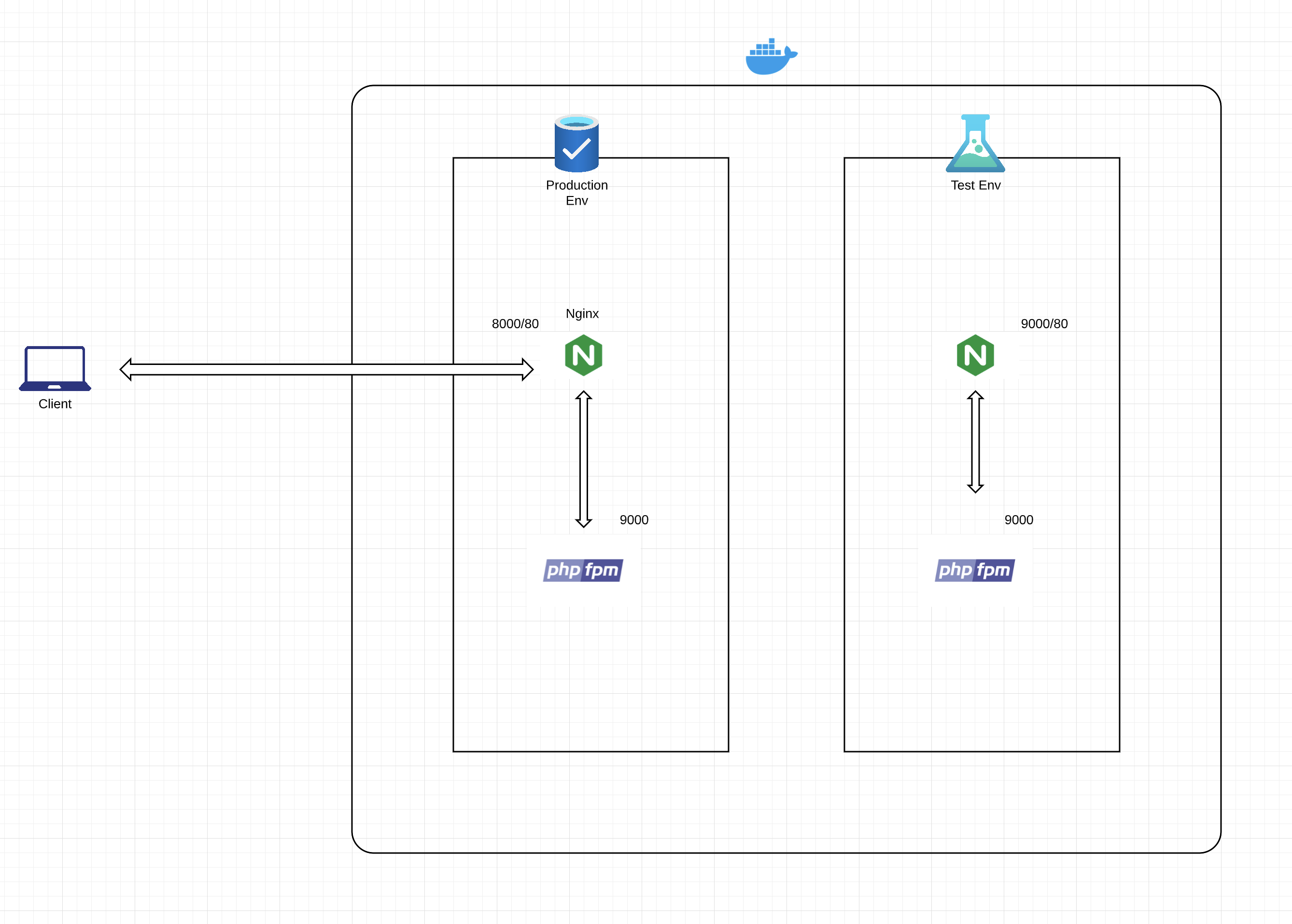Select the horizontal arrow from Client to Nginx
The height and width of the screenshot is (924, 1292).
[326, 369]
